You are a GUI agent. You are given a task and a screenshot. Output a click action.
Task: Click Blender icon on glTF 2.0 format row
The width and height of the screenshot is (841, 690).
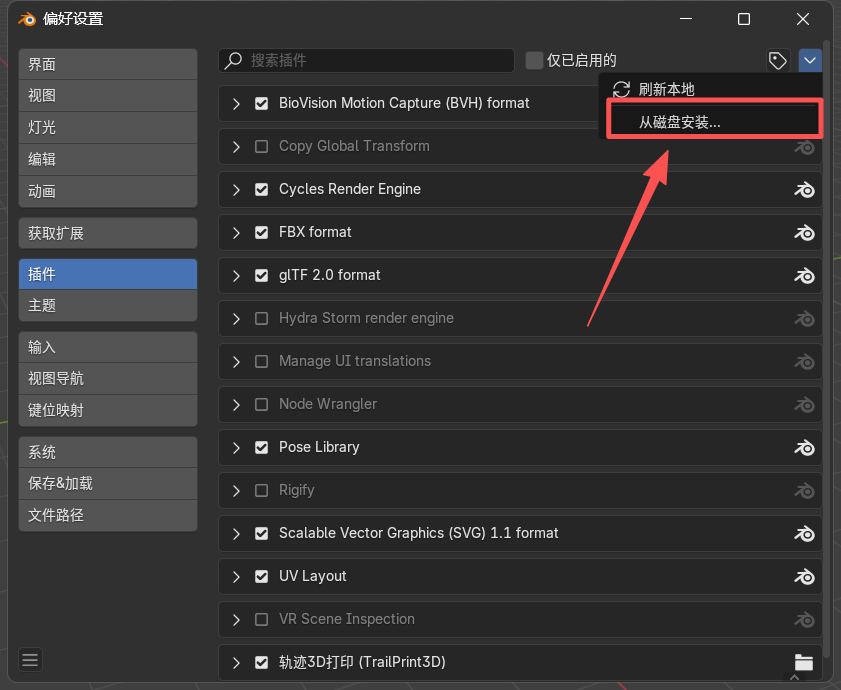805,275
